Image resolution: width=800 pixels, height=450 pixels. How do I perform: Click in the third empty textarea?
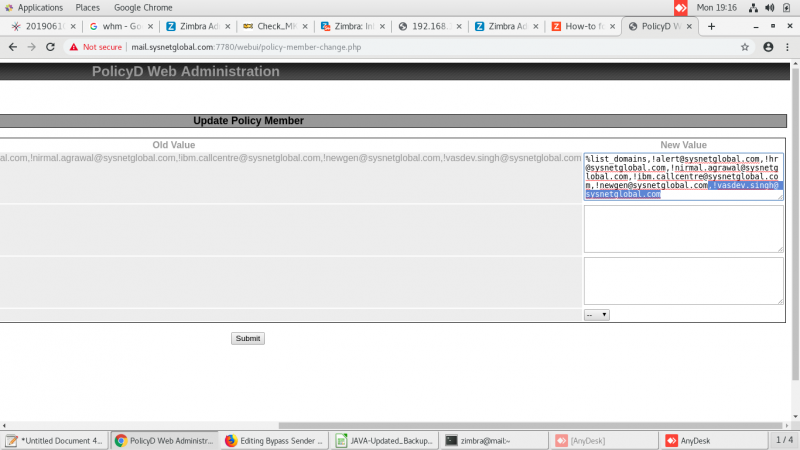click(683, 281)
